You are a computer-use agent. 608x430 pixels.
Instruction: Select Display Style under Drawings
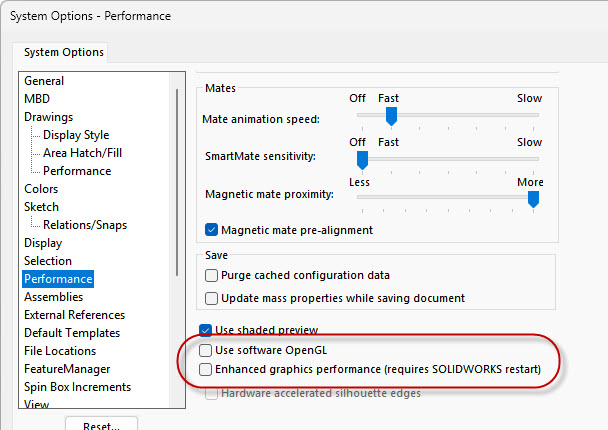coord(76,135)
